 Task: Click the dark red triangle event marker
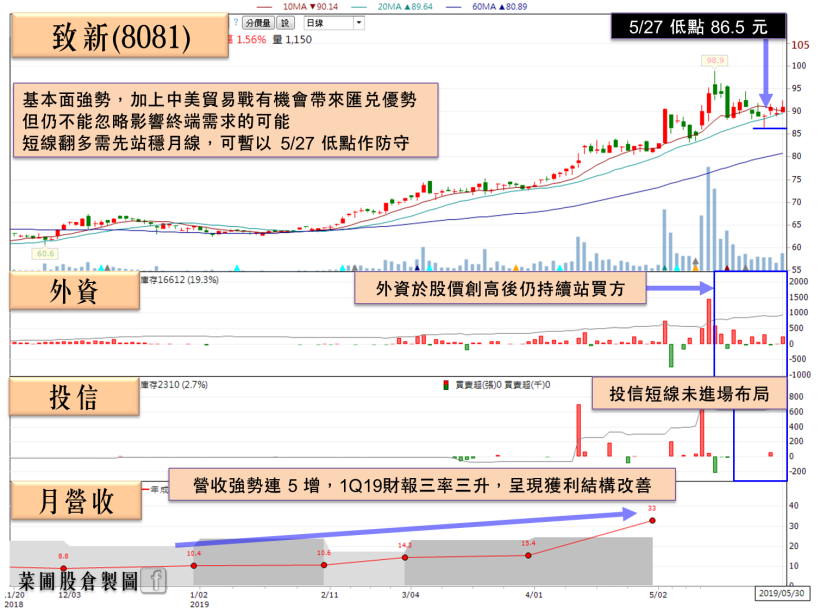coord(727,268)
